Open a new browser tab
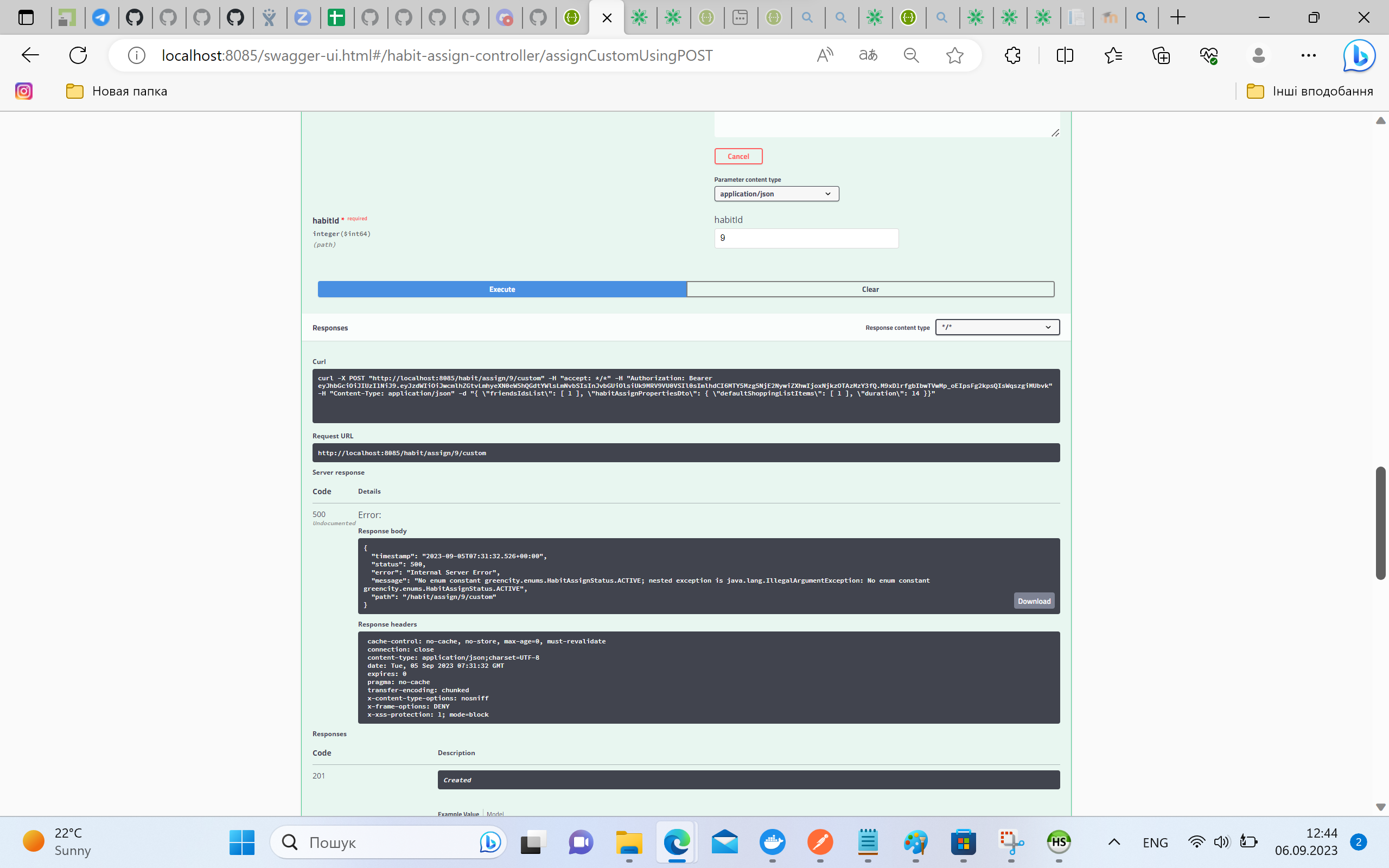This screenshot has height=868, width=1389. coord(1177,18)
